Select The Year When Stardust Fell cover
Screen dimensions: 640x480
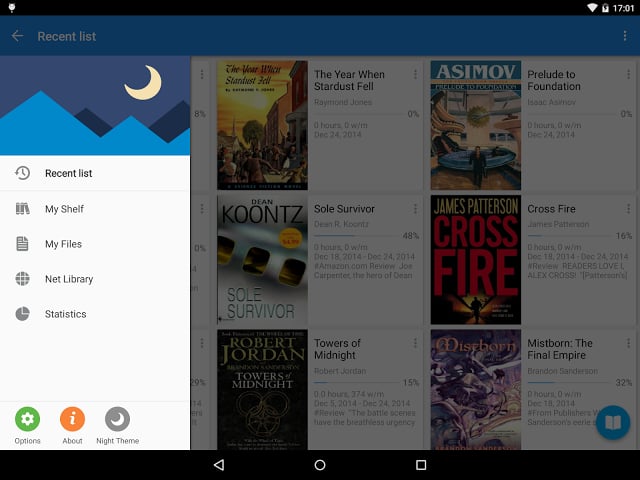(x=262, y=125)
